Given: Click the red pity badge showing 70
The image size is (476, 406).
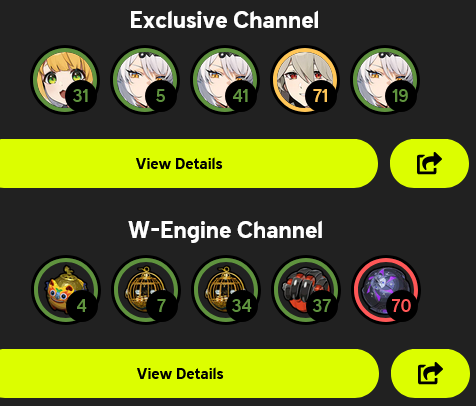Looking at the screenshot, I should [x=401, y=305].
